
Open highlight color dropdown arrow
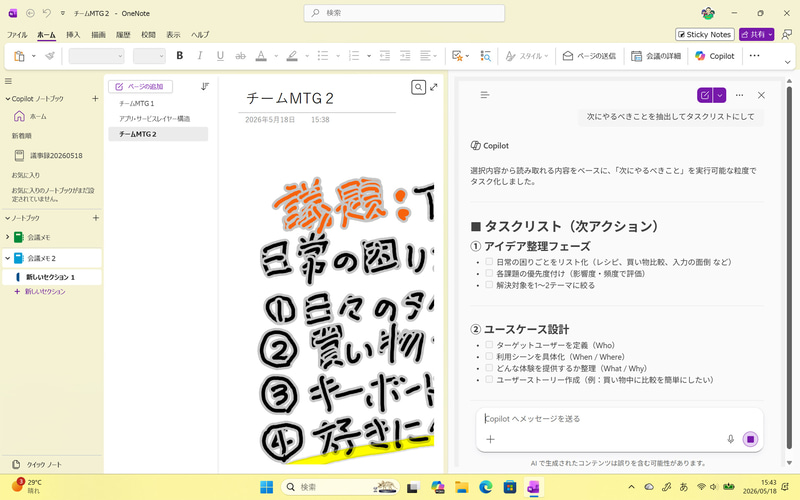(x=307, y=56)
